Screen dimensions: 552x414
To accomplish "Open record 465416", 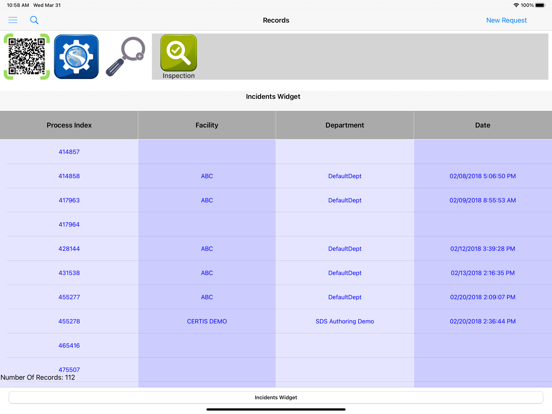I will point(69,346).
